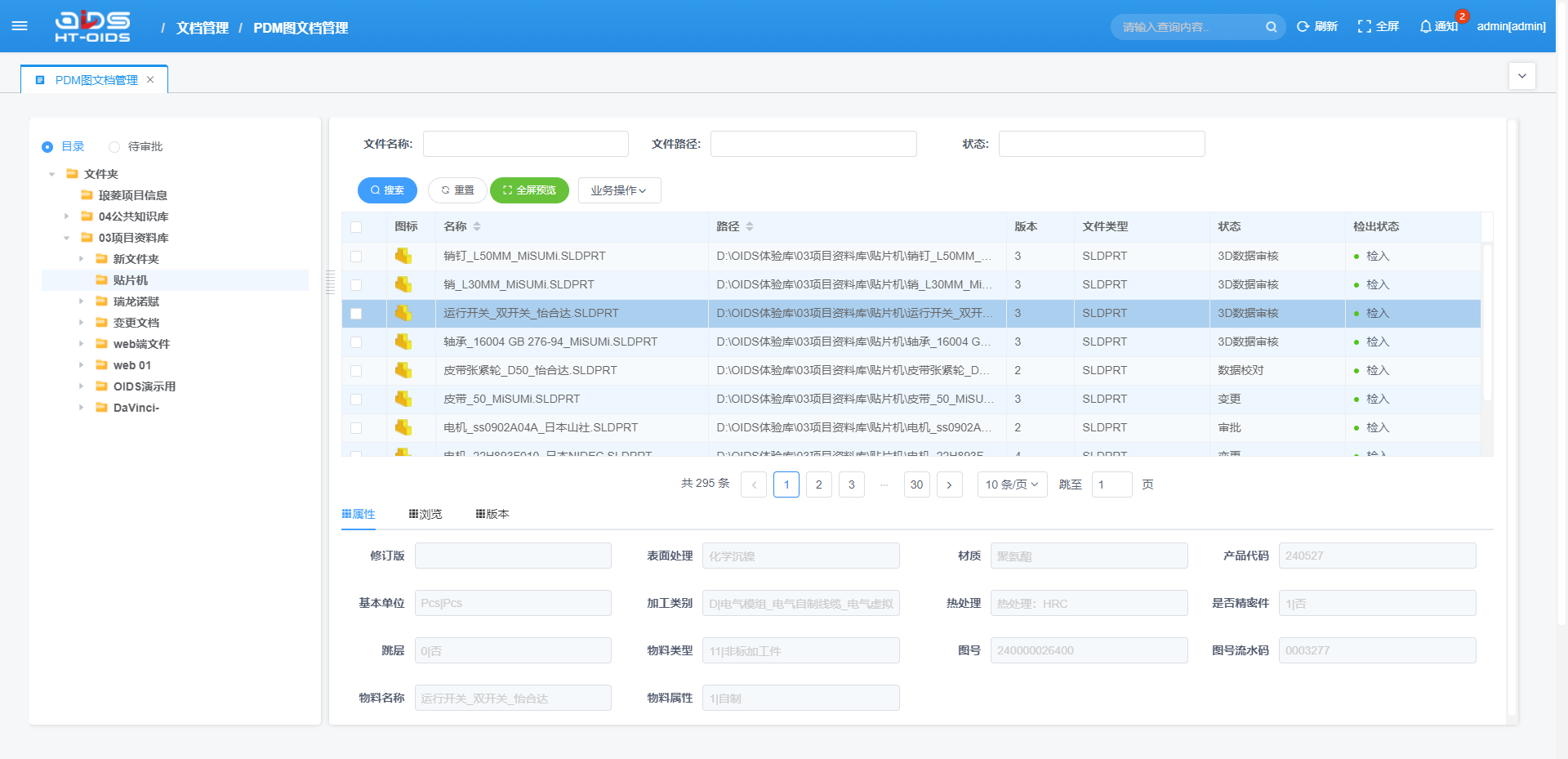The width and height of the screenshot is (1568, 759).
Task: Sort the table by the 名称 column arrows
Action: click(x=476, y=226)
